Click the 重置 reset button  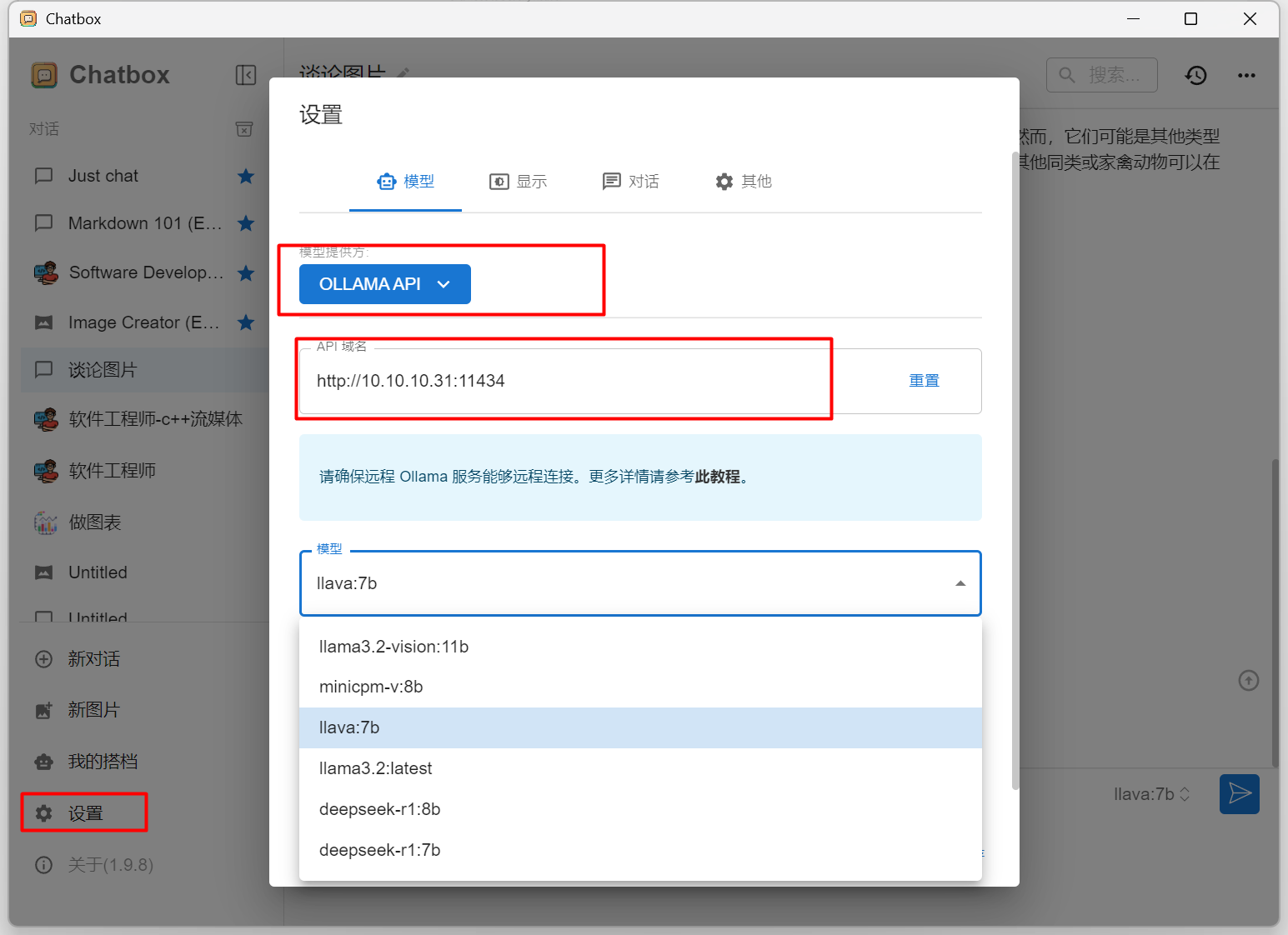click(x=924, y=380)
